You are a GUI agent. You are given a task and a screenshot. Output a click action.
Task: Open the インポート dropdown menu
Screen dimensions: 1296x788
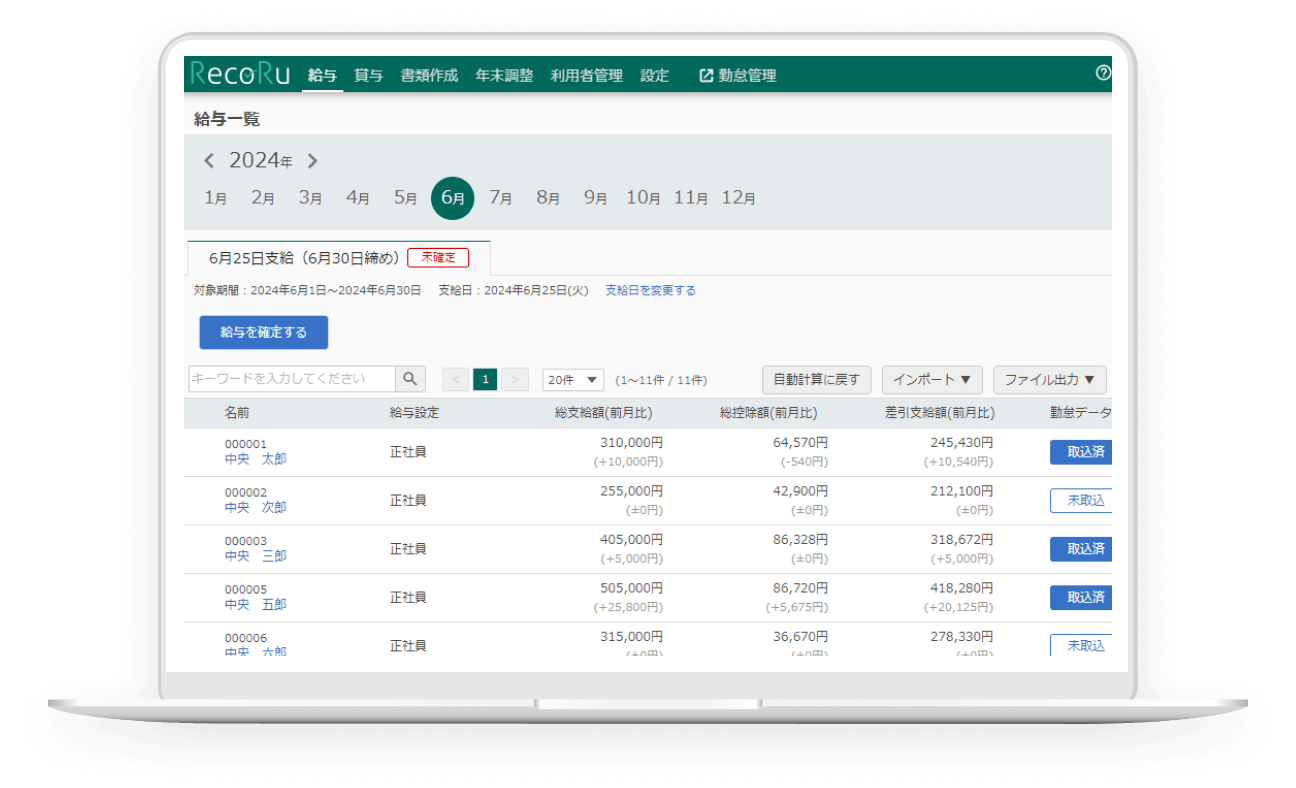(x=931, y=380)
